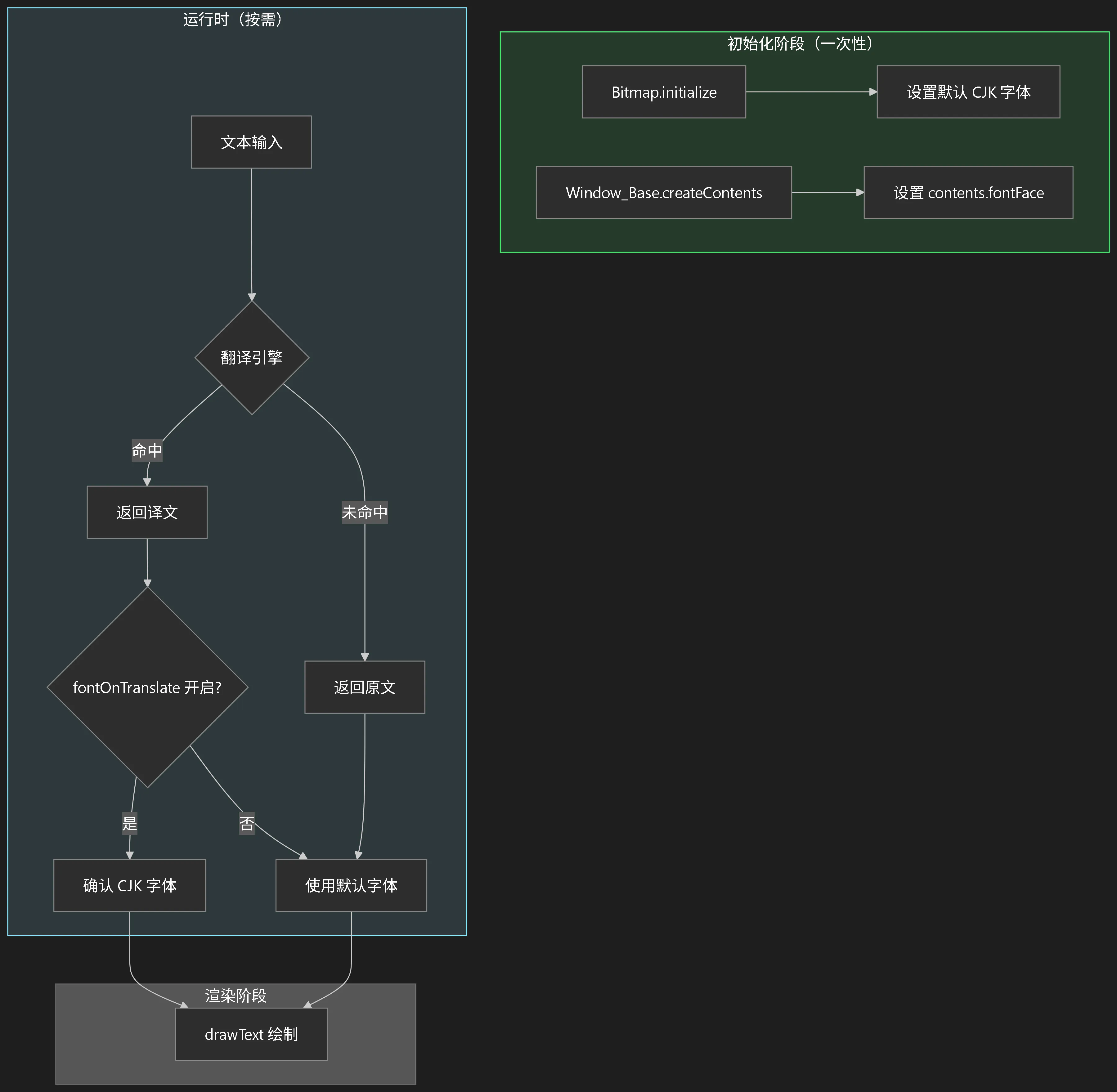The width and height of the screenshot is (1117, 1092).
Task: Click the 运行时(按需) group title
Action: [233, 20]
